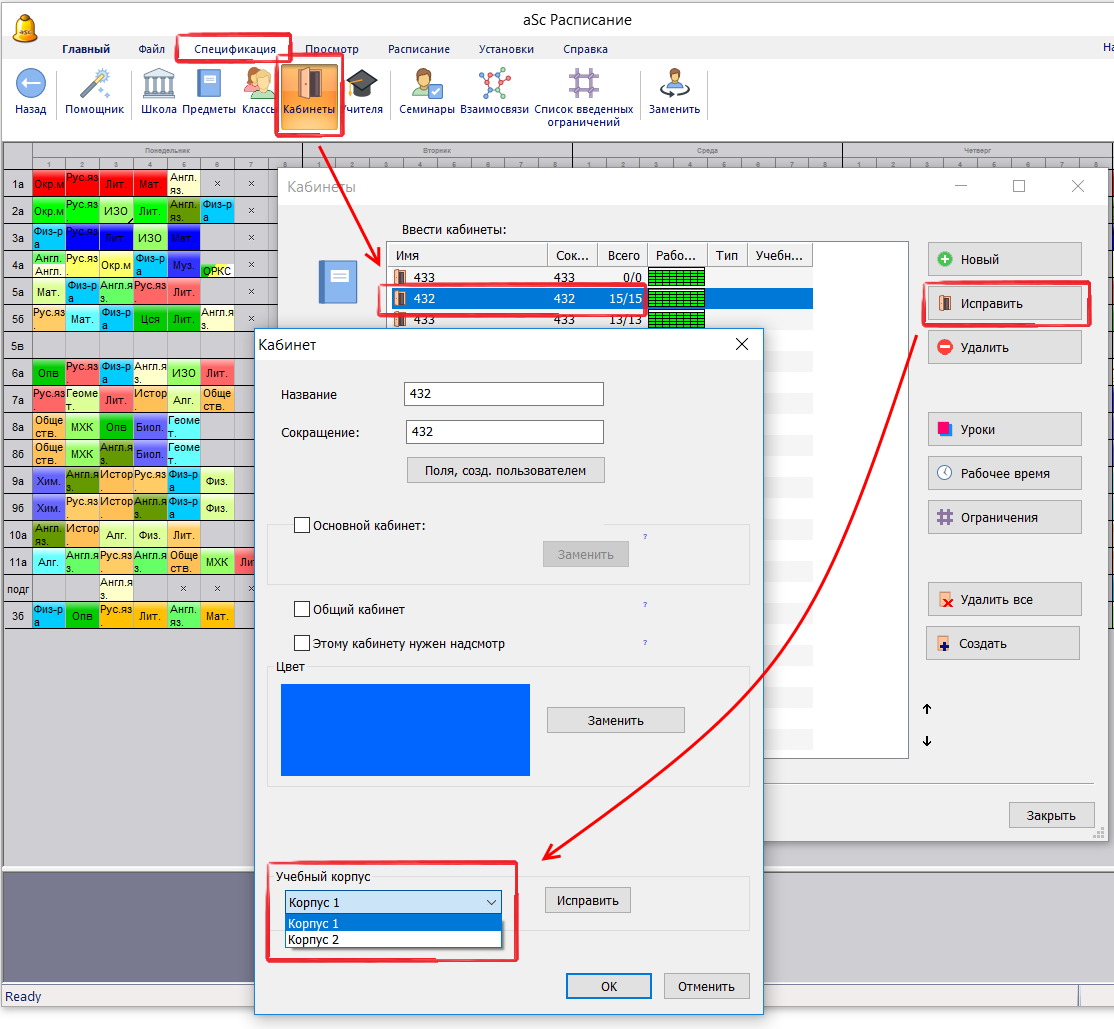This screenshot has width=1114, height=1029.
Task: Open the Помощник wizard tool
Action: (x=94, y=85)
